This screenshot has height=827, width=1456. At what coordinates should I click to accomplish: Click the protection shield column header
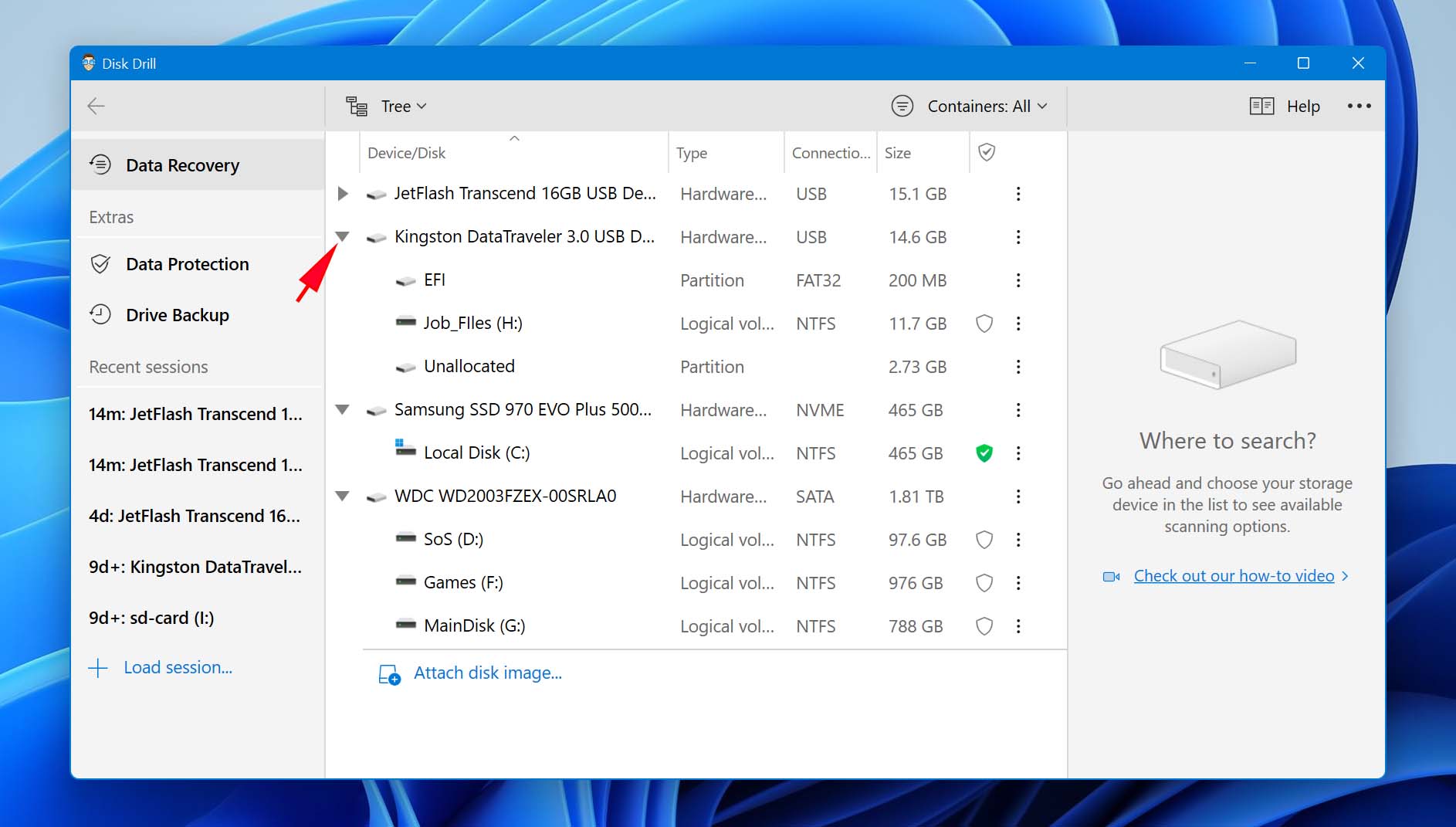click(x=987, y=152)
